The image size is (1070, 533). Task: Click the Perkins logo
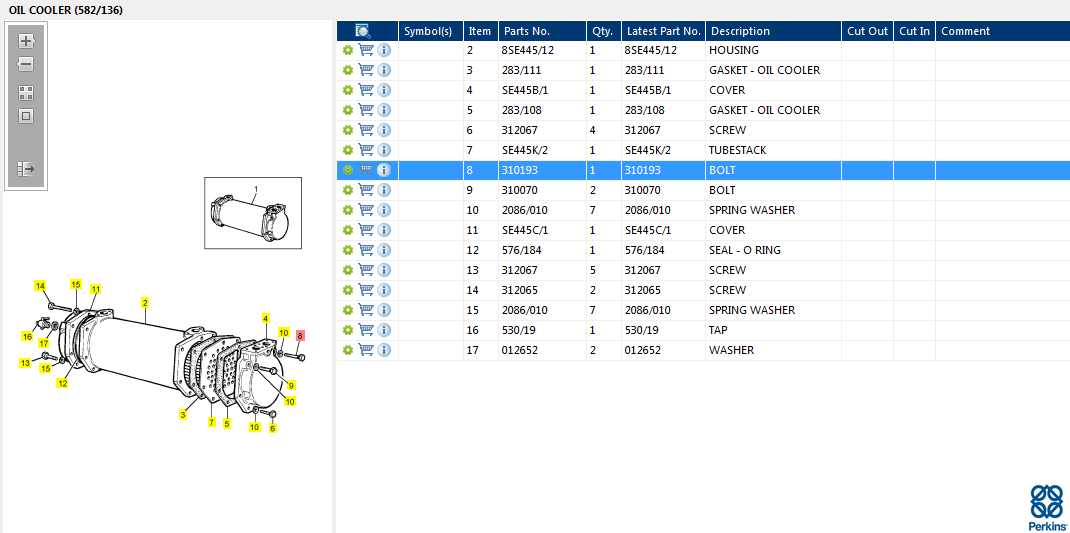[x=1046, y=508]
